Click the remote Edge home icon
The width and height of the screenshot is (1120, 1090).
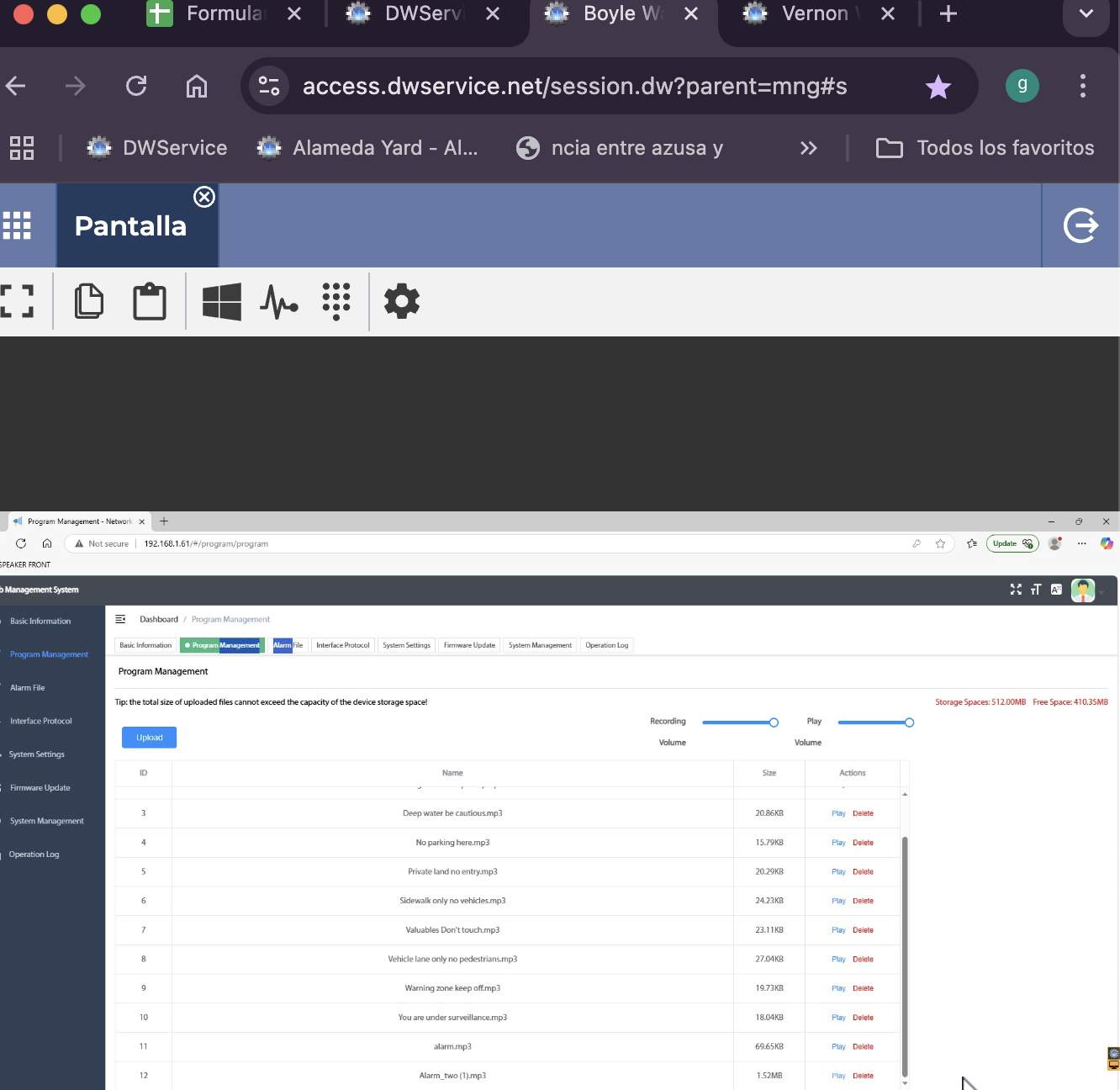[x=47, y=543]
